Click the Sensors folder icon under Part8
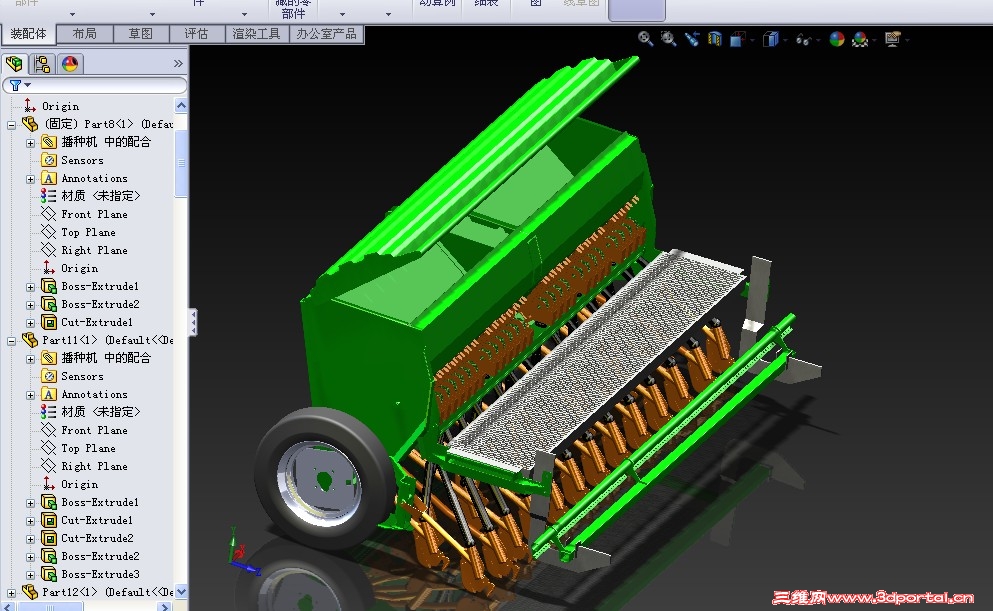The height and width of the screenshot is (611, 993). pos(49,160)
